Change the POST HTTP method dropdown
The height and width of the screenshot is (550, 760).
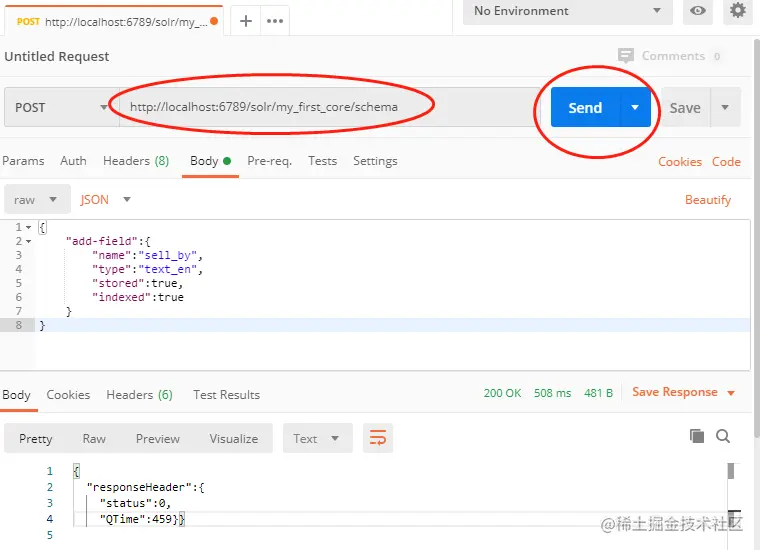tap(62, 107)
